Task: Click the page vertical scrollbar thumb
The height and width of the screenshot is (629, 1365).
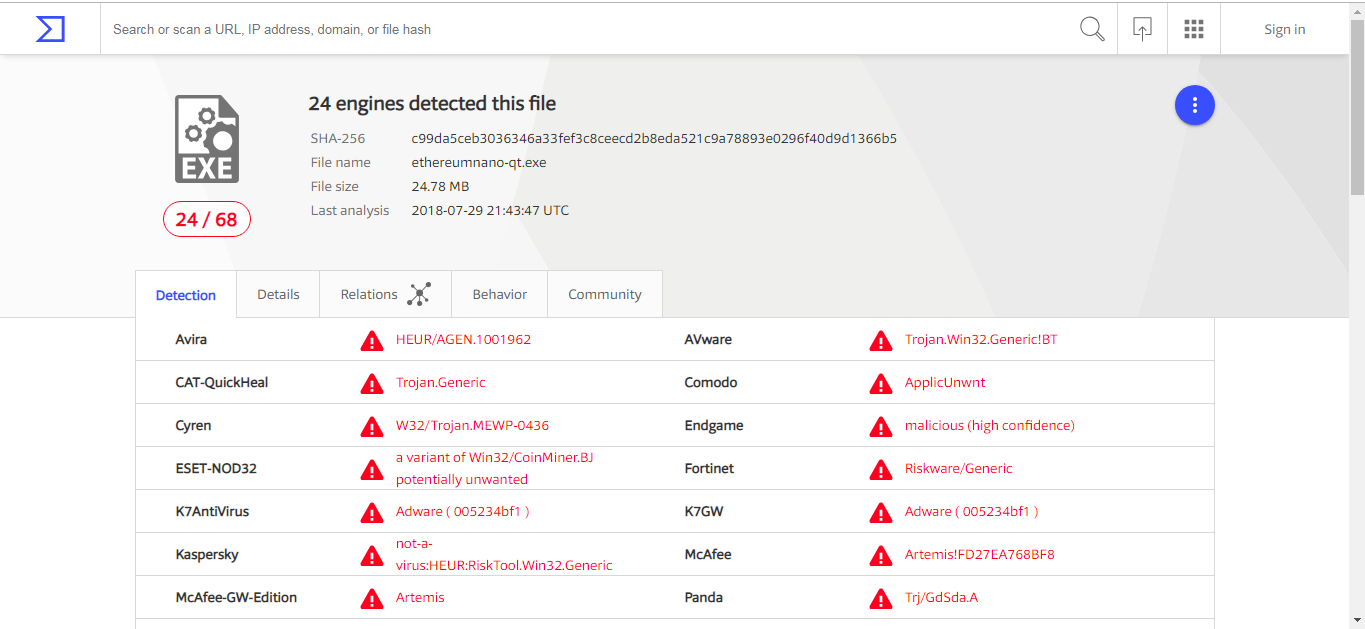Action: tap(1357, 106)
